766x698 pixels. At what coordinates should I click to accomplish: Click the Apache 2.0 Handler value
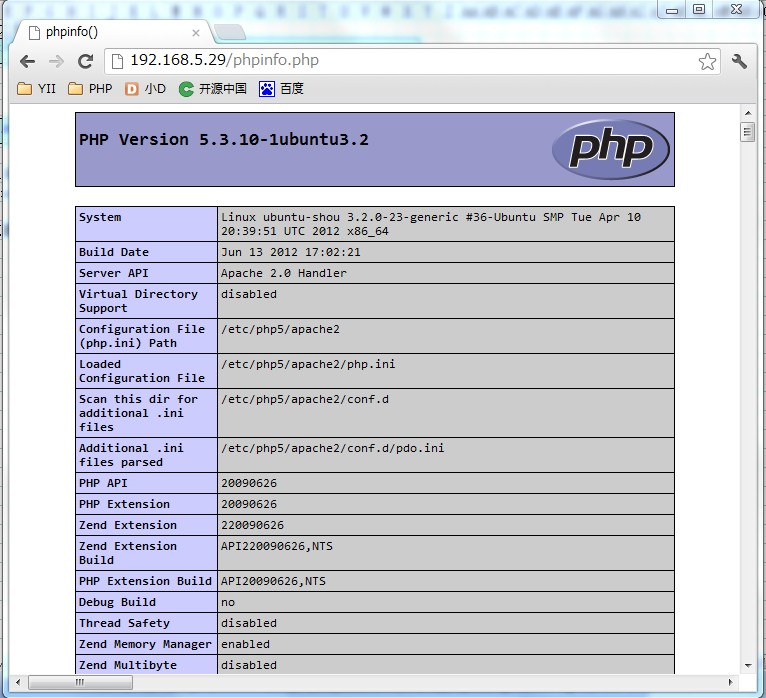tap(284, 273)
